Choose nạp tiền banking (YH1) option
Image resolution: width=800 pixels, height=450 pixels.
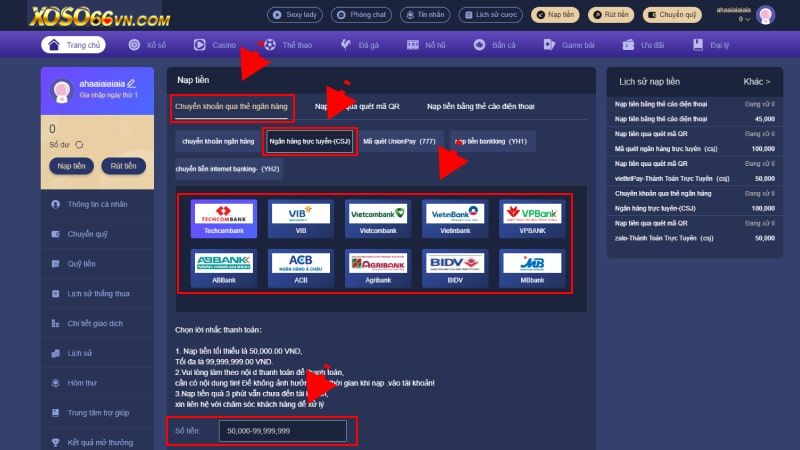click(492, 141)
